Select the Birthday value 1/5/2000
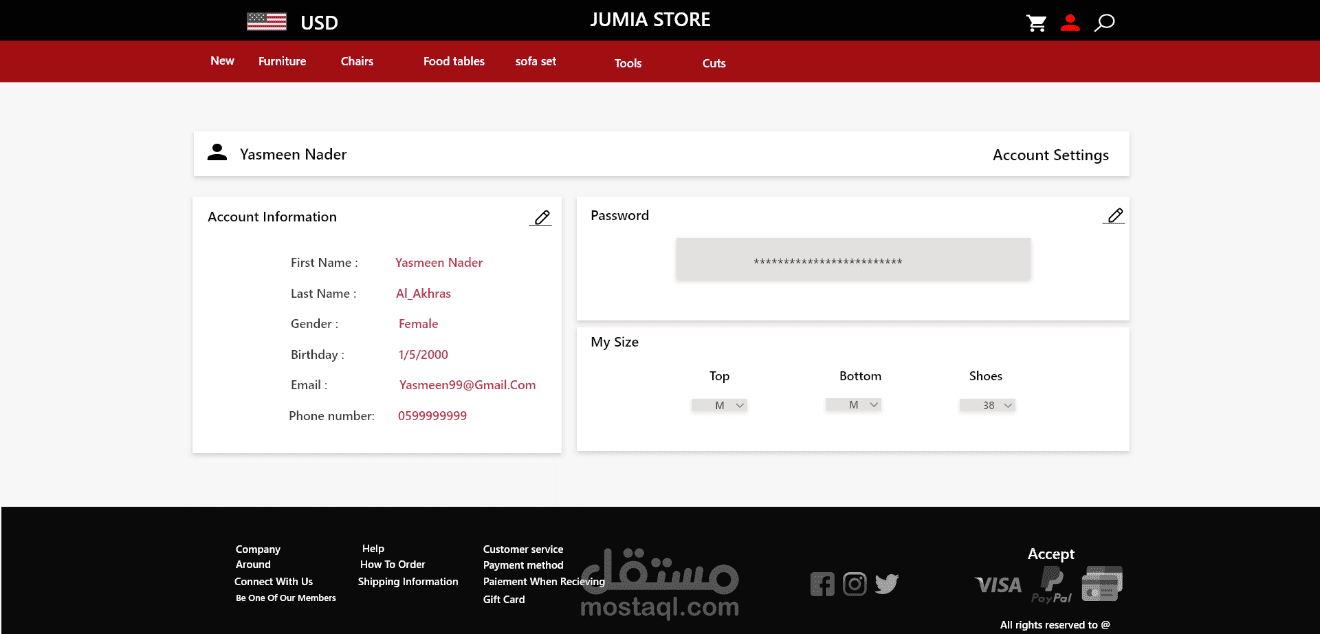This screenshot has height=634, width=1320. pos(423,355)
